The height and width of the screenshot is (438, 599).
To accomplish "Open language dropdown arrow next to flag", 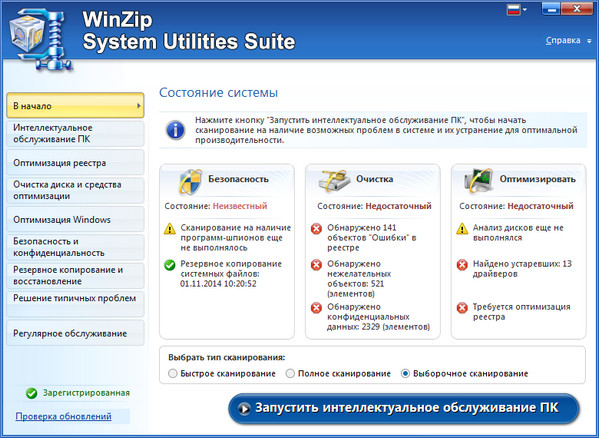I will coord(525,10).
